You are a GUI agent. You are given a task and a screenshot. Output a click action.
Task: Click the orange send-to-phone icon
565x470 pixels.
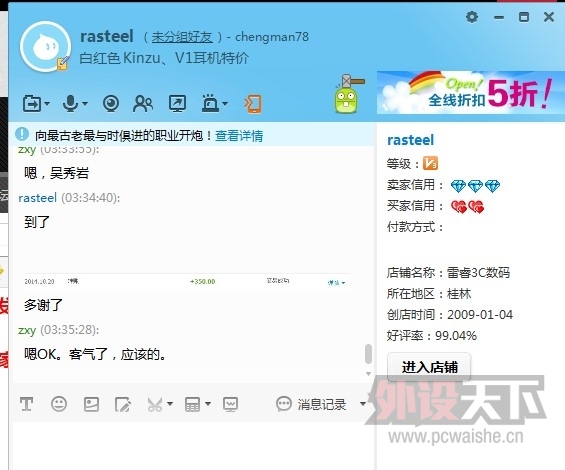pos(253,104)
